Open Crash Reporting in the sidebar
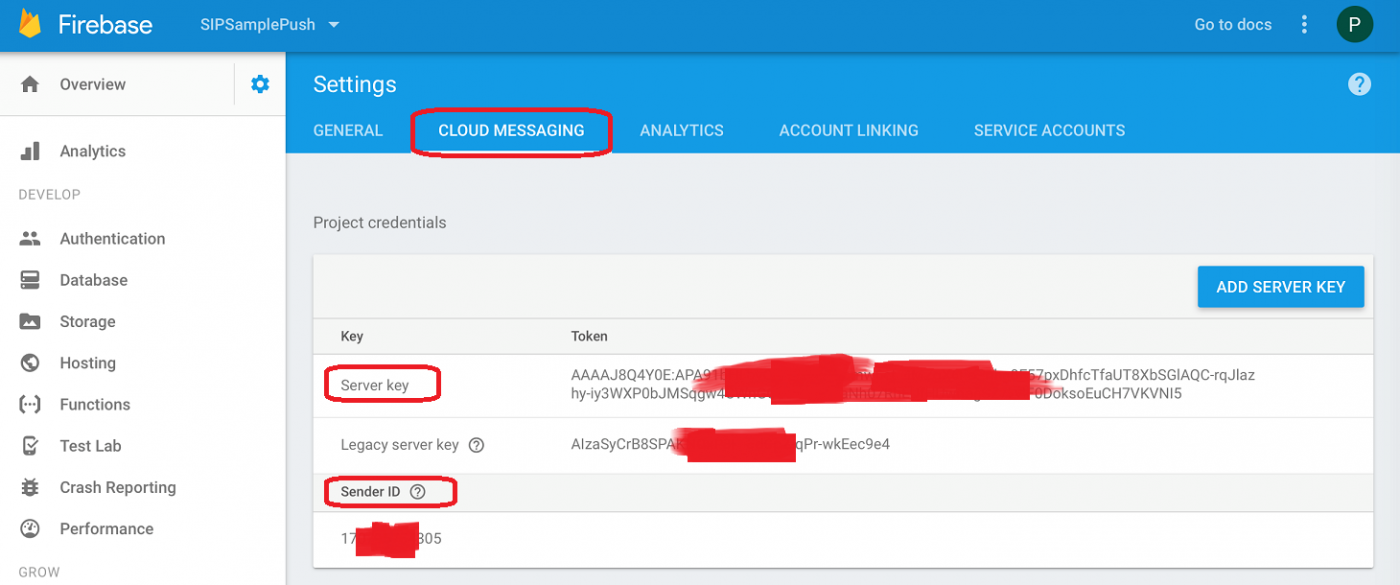Screen dimensions: 1400x585 click(x=117, y=488)
